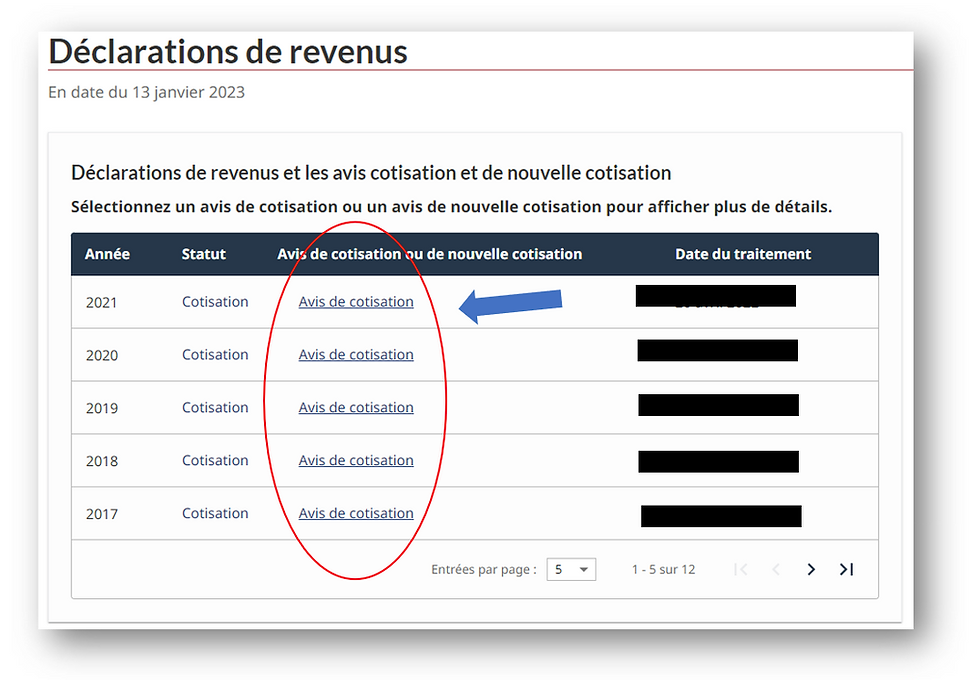Click the "1 - 5 sur 12" page indicator
This screenshot has width=980, height=680.
point(663,569)
